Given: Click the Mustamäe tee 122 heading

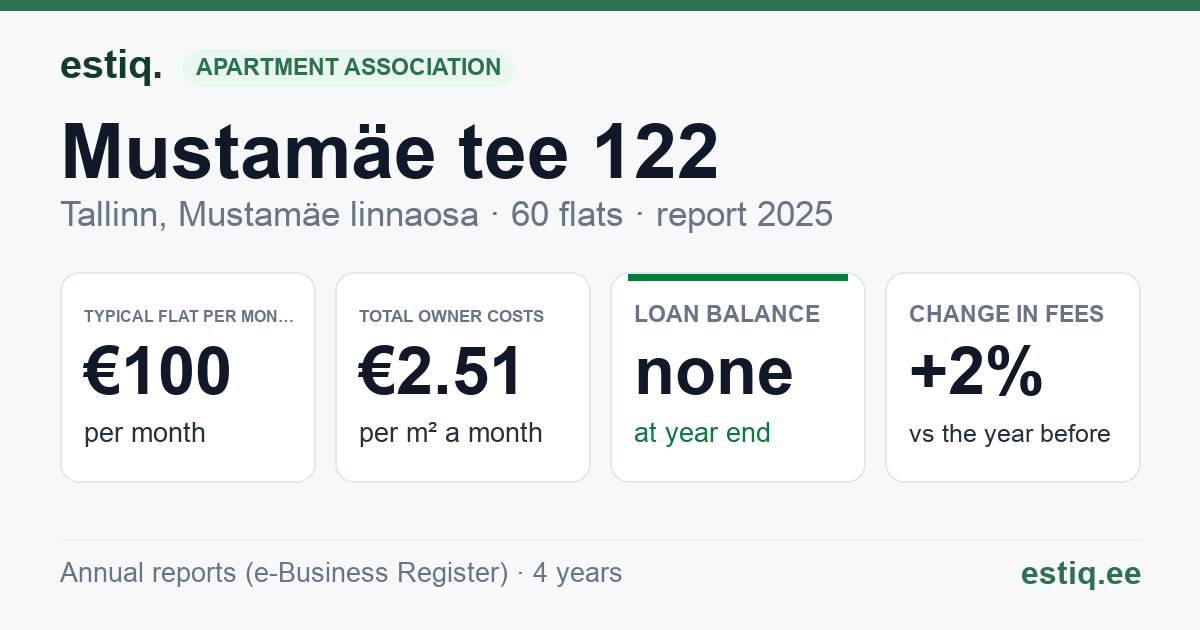Looking at the screenshot, I should 390,152.
